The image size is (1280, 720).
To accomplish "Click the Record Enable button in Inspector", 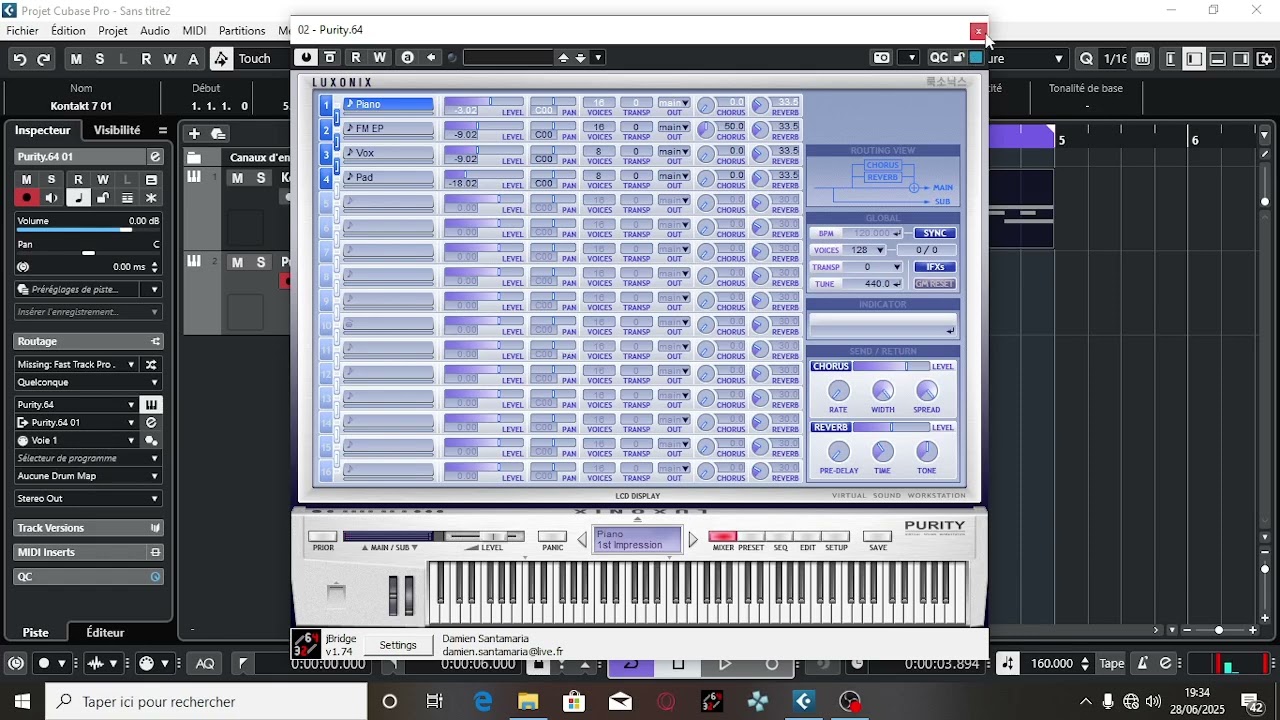I will click(27, 198).
